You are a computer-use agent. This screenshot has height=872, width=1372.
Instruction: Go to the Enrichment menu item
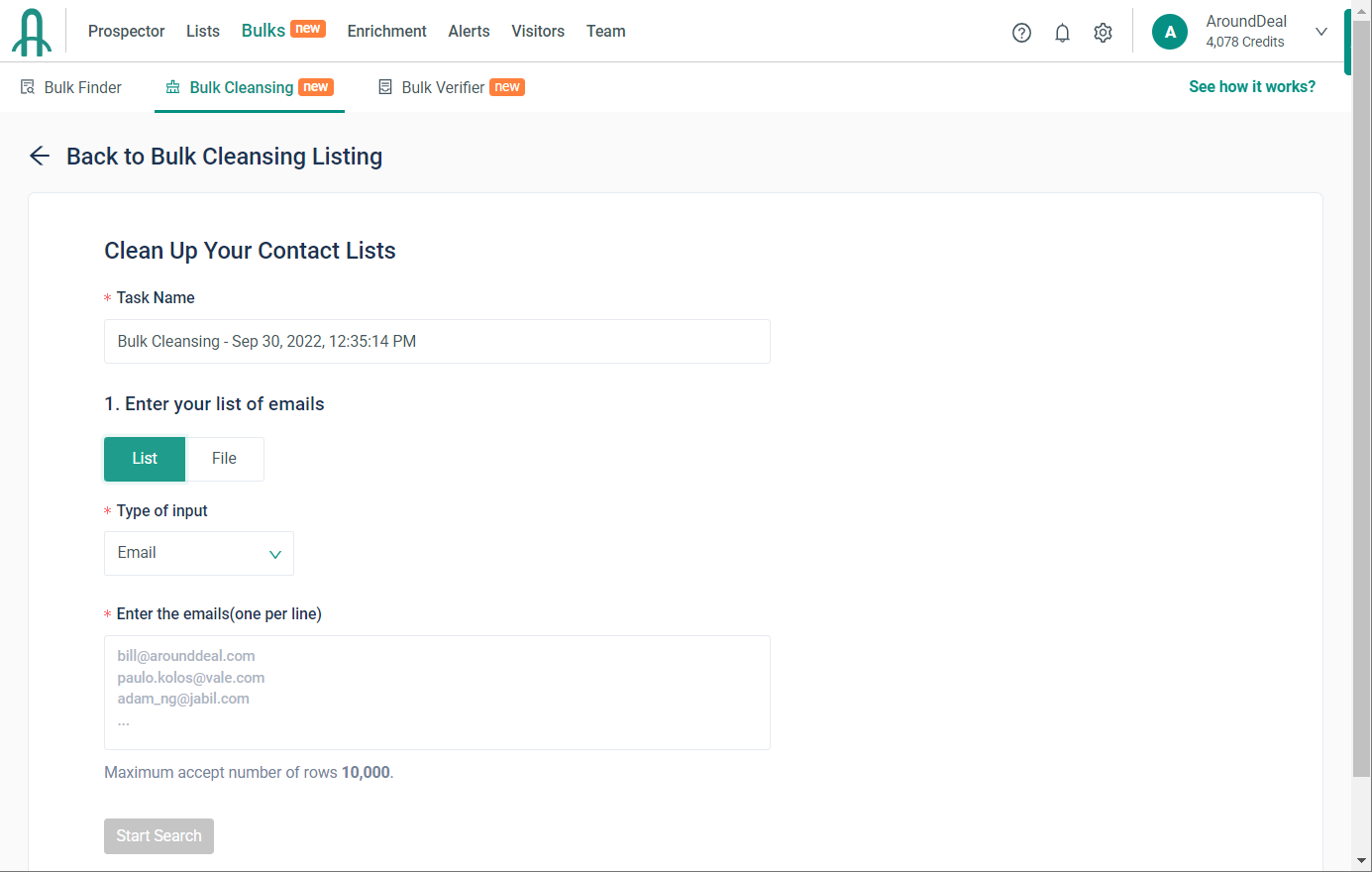[386, 32]
